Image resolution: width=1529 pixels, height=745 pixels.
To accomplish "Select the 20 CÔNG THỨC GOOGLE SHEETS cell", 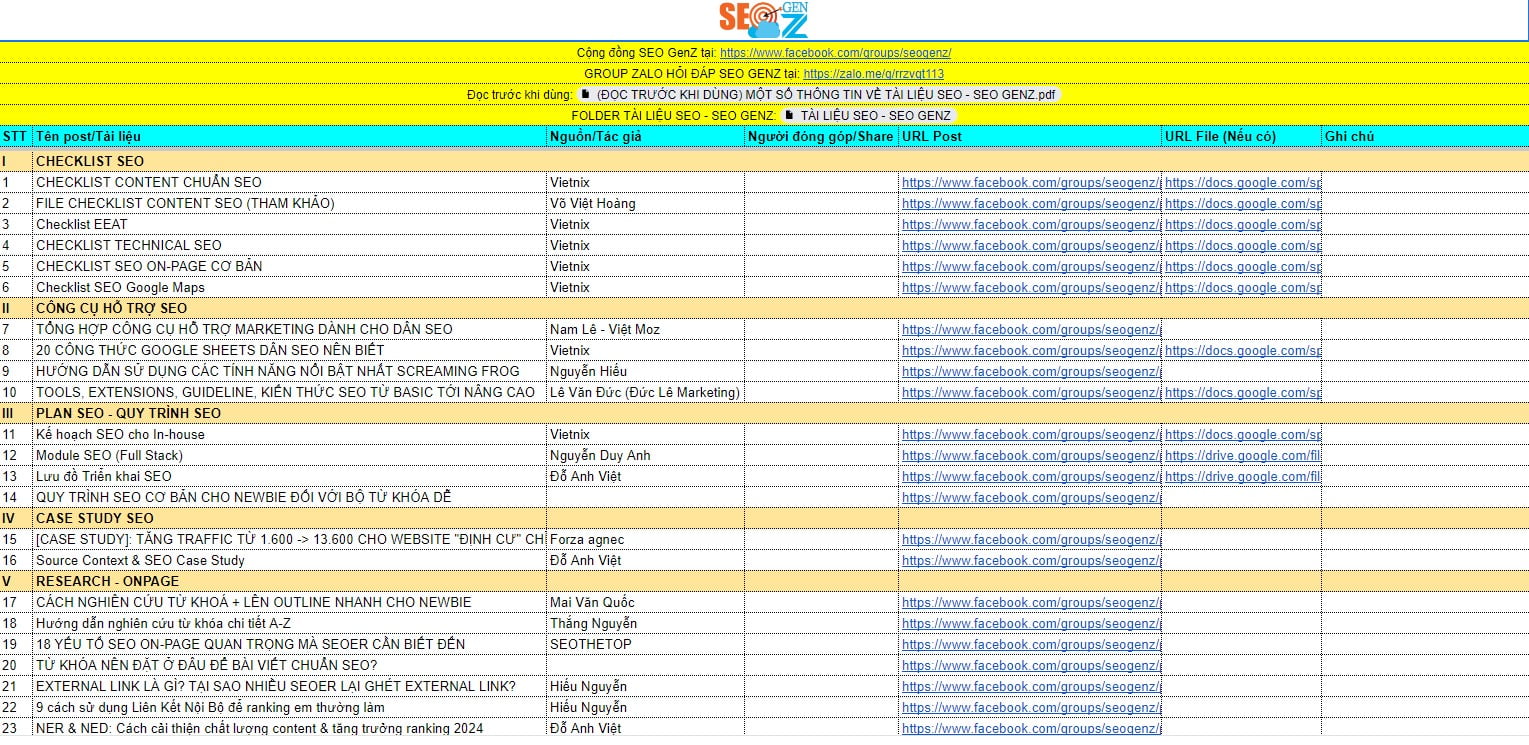I will coord(290,350).
